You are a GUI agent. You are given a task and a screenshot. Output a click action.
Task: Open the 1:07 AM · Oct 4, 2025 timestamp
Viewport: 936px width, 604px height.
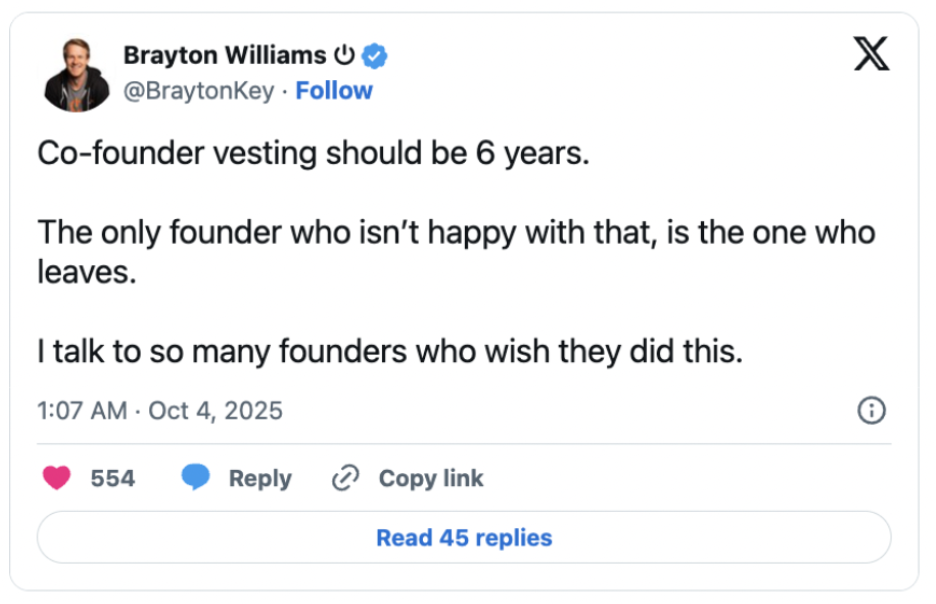[x=160, y=410]
